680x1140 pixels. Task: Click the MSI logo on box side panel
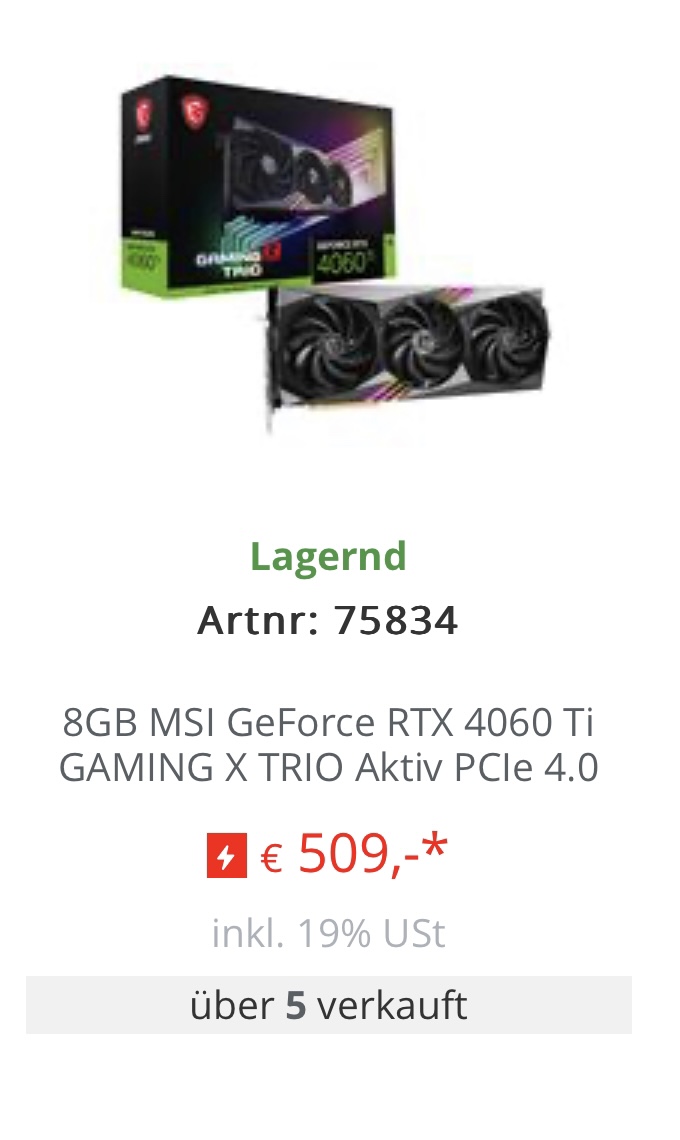click(x=143, y=113)
